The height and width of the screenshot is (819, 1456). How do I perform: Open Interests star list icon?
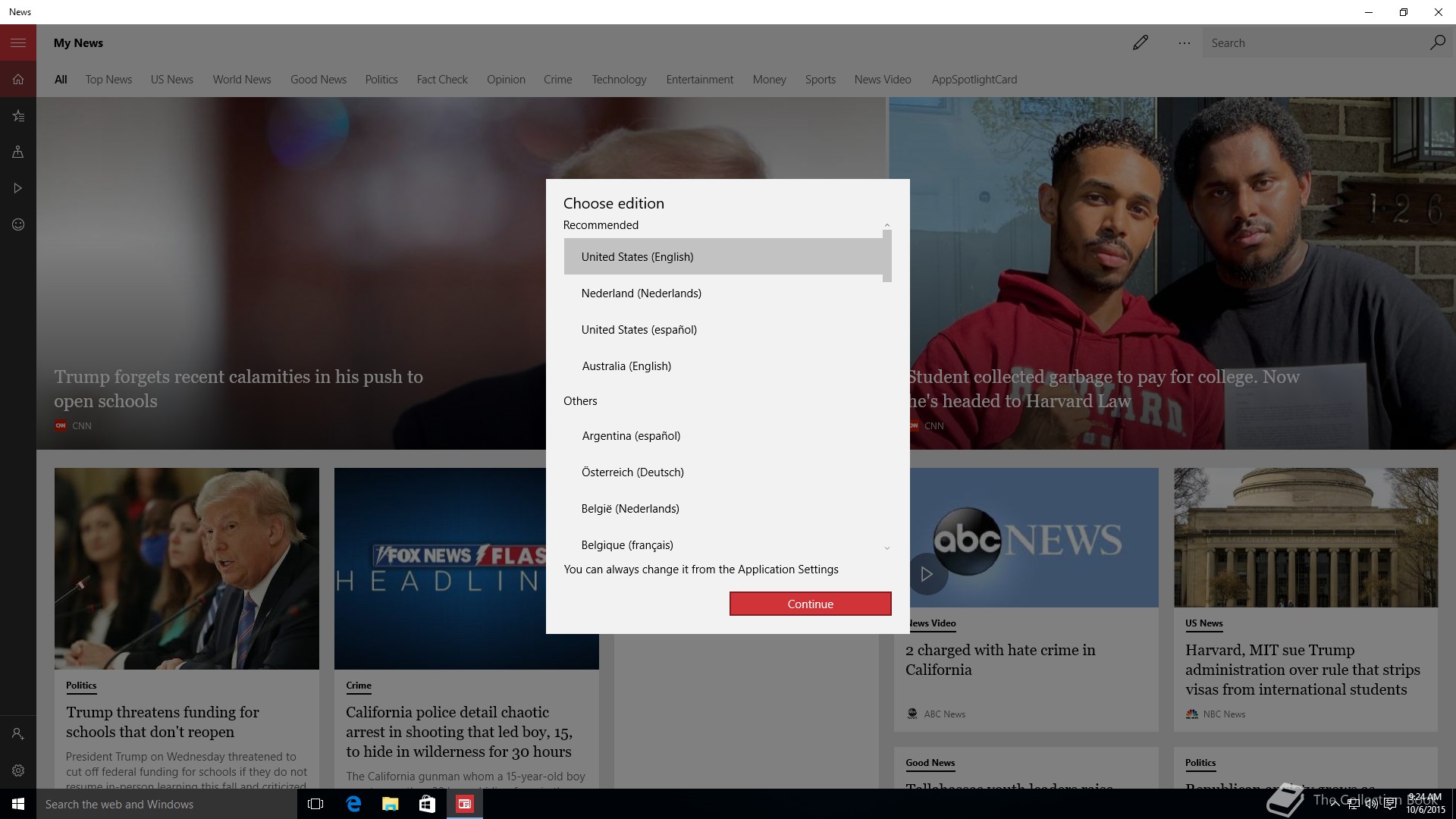18,116
